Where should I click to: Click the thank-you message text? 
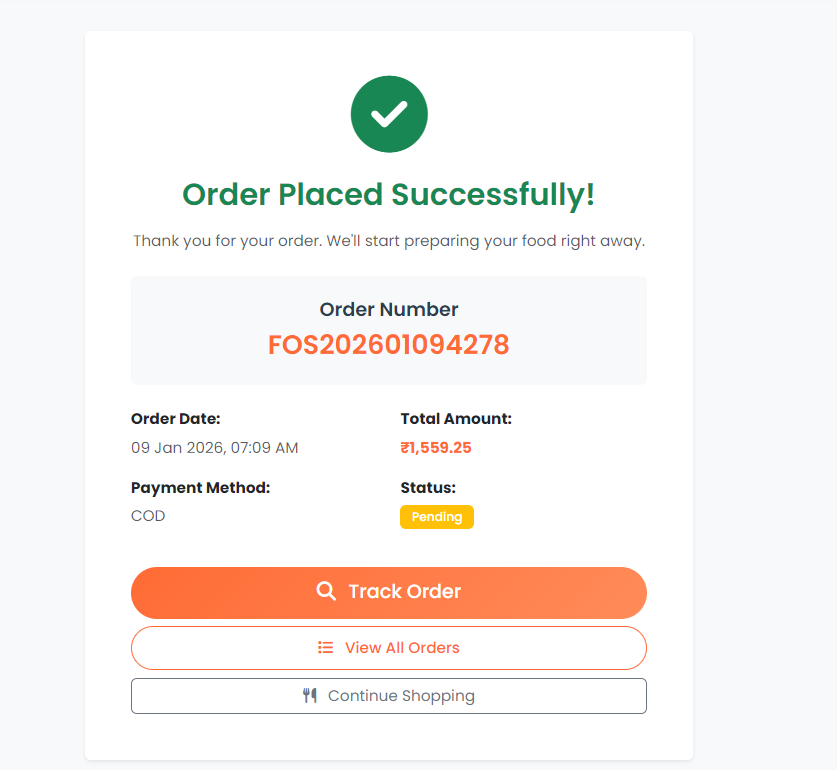[388, 240]
